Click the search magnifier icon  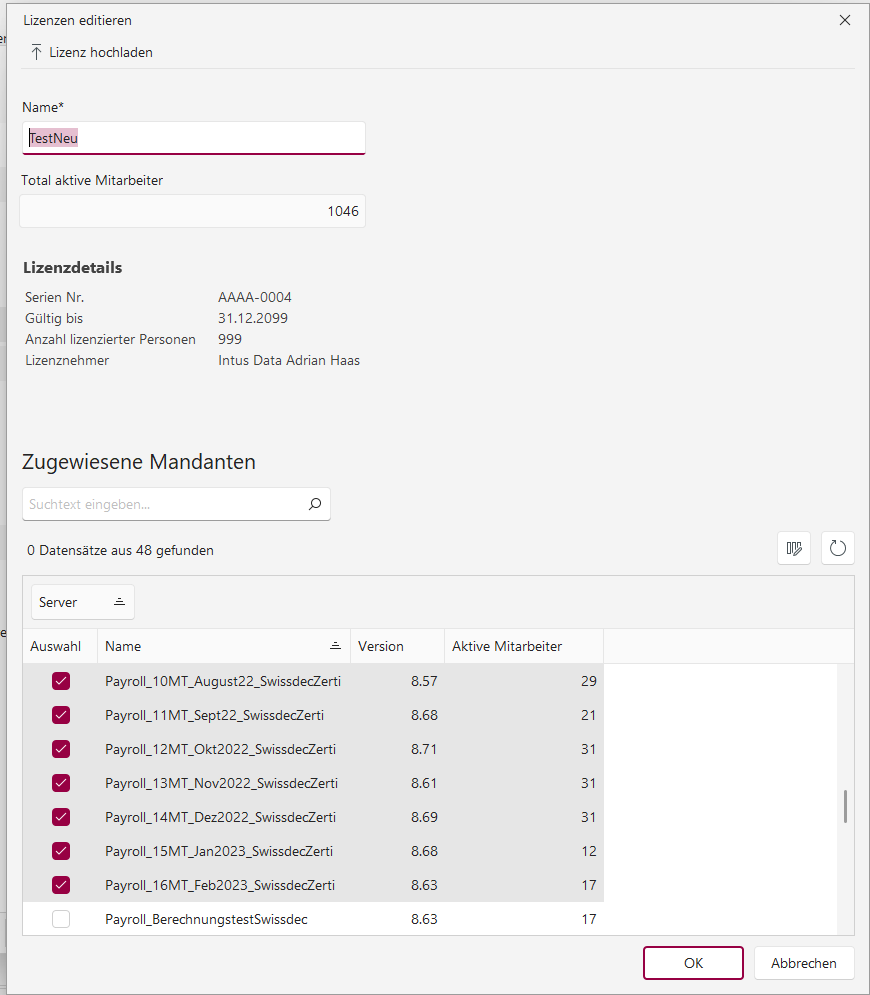[x=314, y=505]
